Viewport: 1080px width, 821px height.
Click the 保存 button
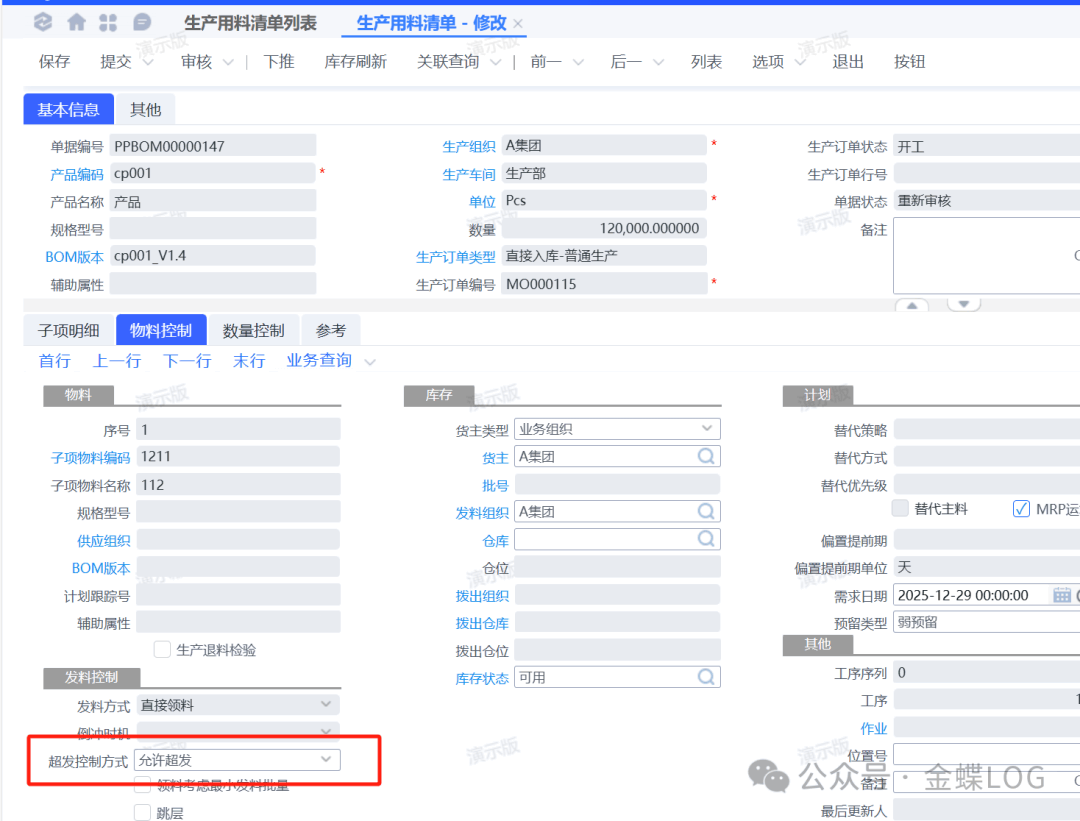[x=54, y=62]
